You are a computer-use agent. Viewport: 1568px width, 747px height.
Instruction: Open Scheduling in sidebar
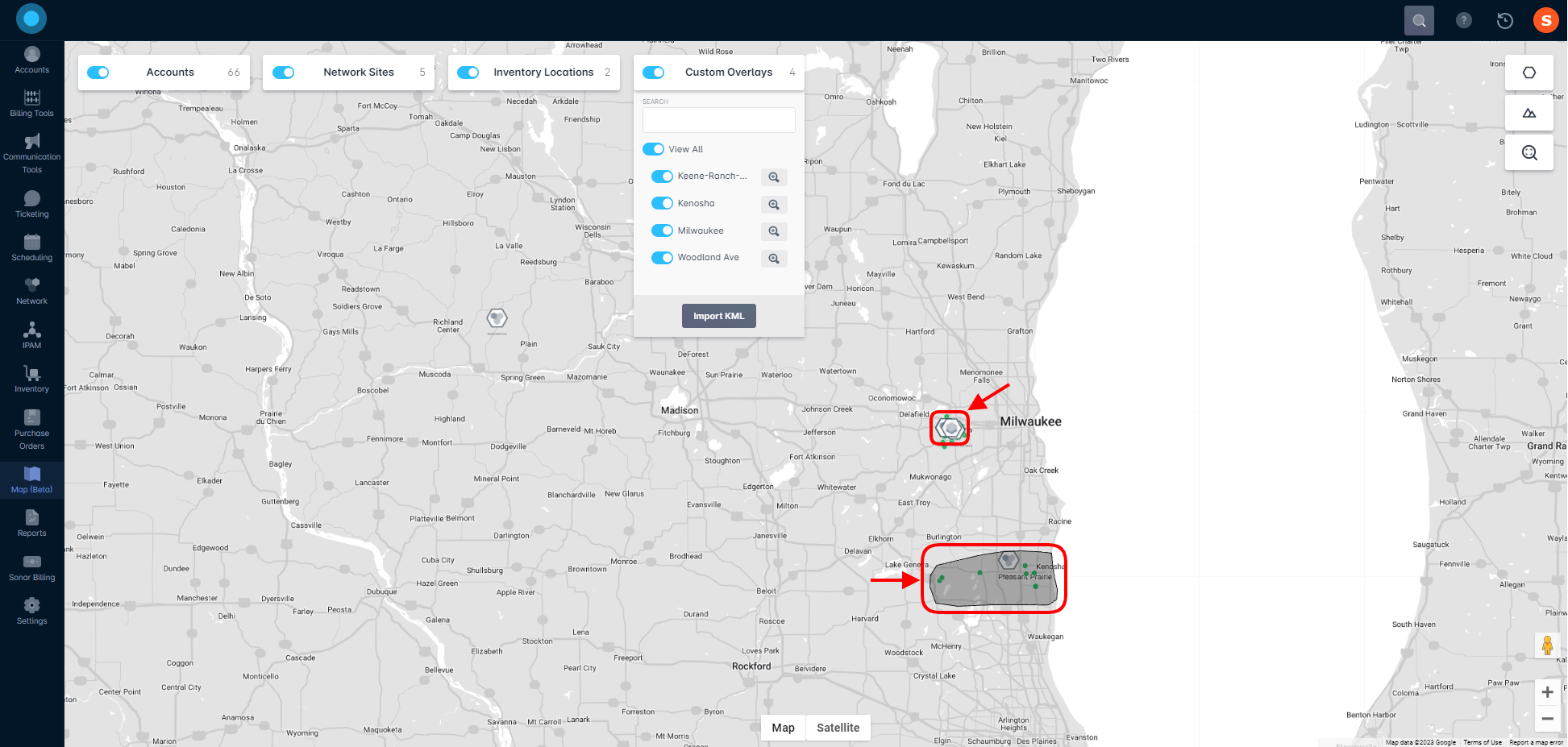coord(31,248)
